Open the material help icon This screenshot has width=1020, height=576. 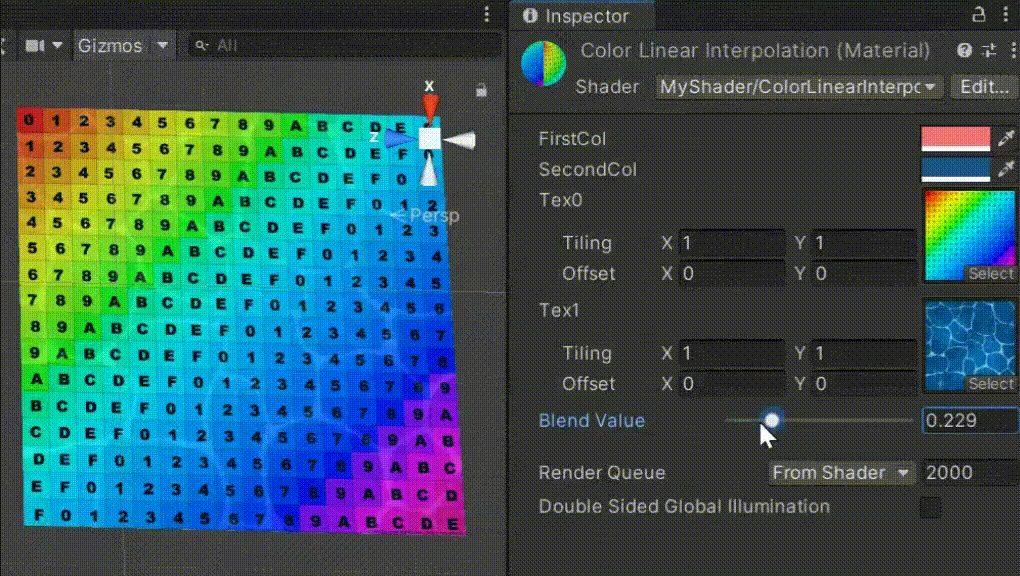962,50
